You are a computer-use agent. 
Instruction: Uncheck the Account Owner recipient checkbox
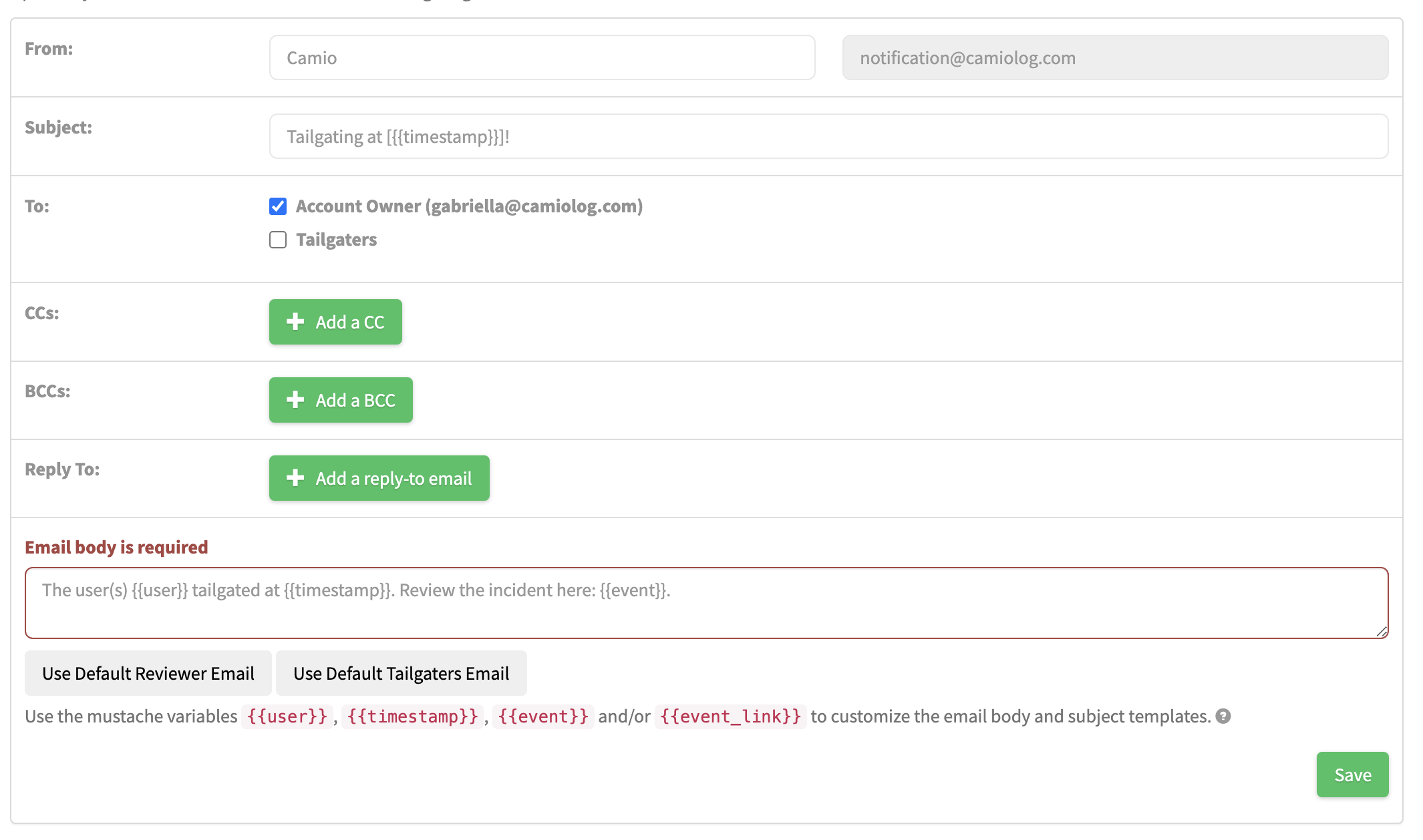(x=278, y=206)
